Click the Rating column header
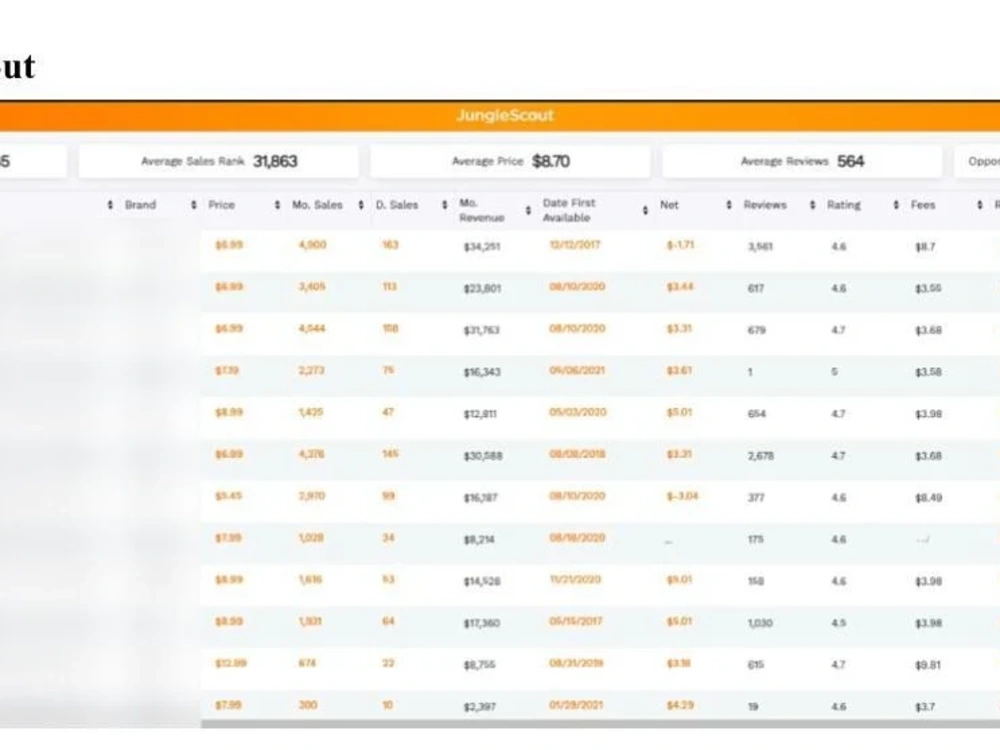Viewport: 1000px width, 750px height. coord(844,205)
